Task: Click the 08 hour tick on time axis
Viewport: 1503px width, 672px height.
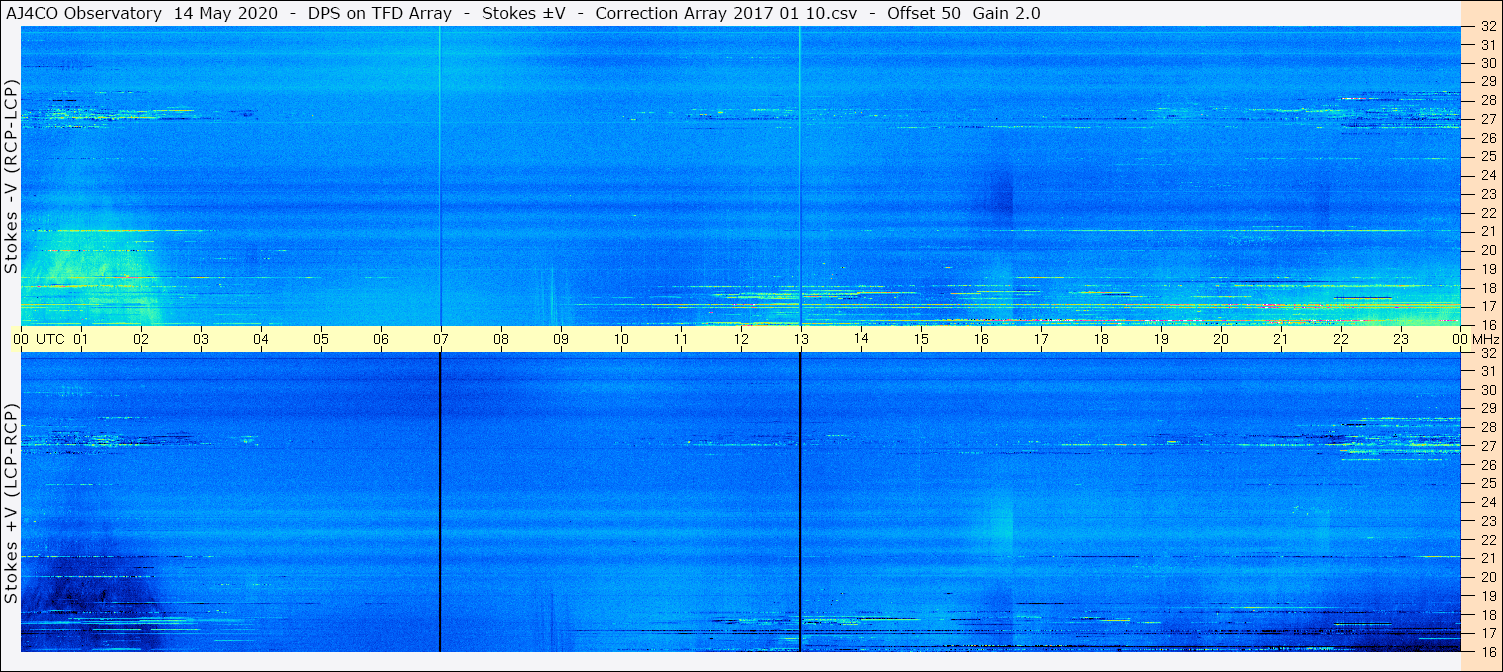Action: click(x=501, y=340)
